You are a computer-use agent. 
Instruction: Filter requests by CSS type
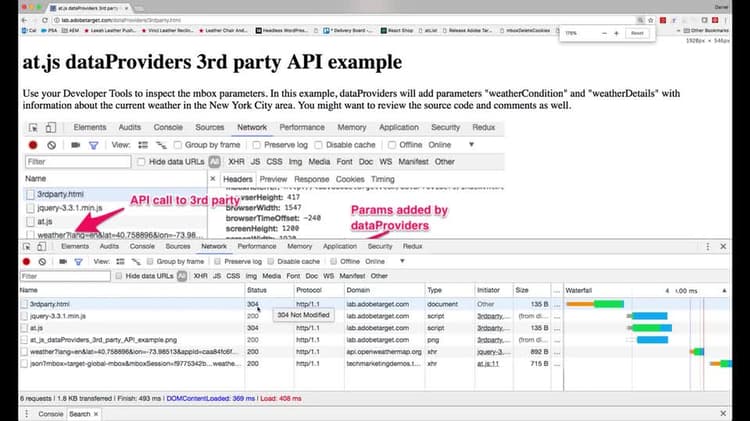[x=233, y=276]
